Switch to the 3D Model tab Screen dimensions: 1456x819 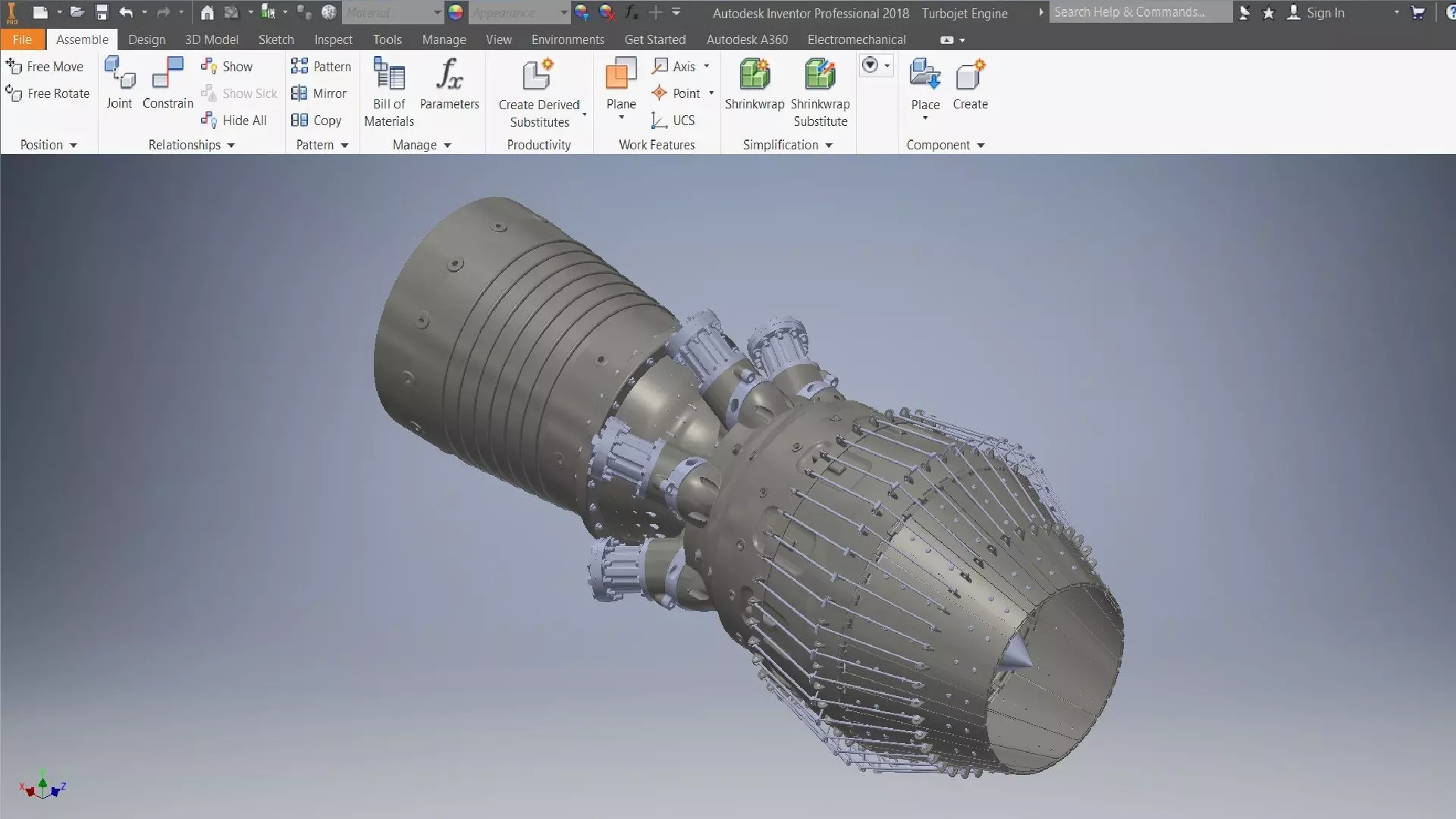pyautogui.click(x=212, y=39)
